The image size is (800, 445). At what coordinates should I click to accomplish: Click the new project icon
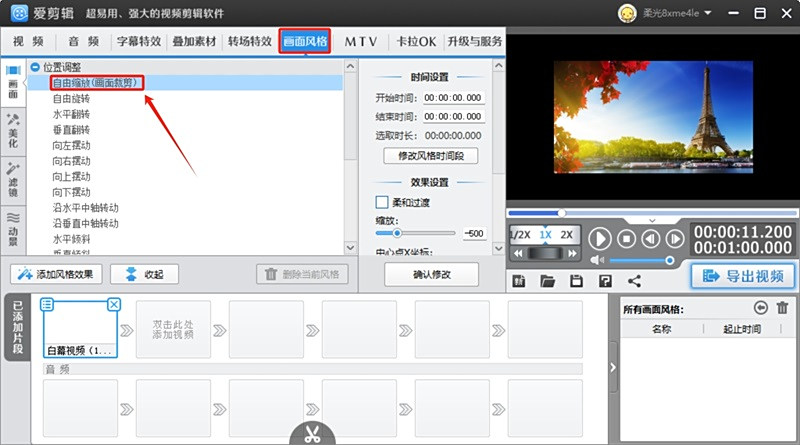519,281
